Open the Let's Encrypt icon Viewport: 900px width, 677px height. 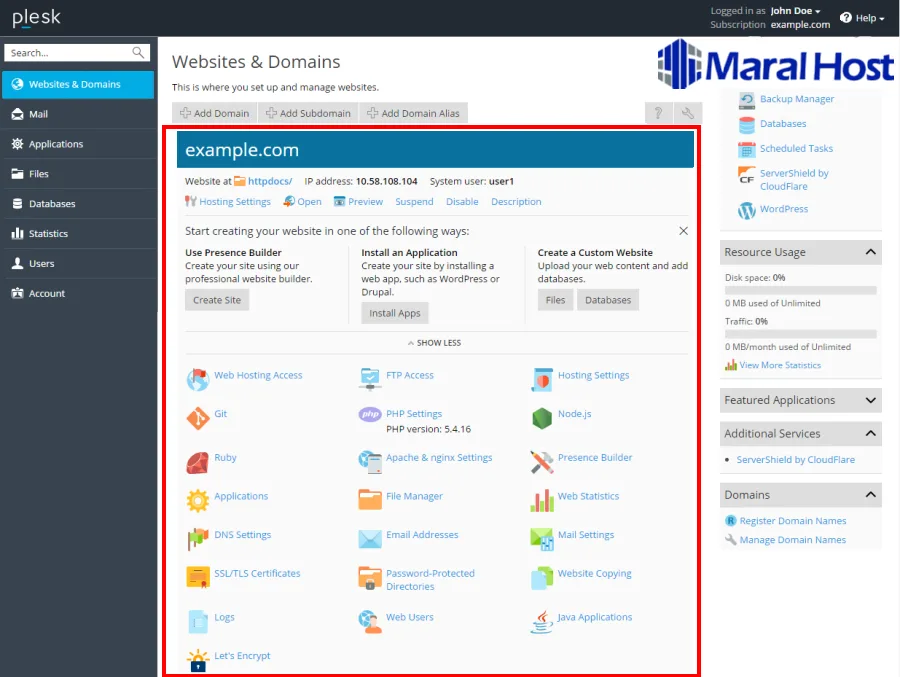(x=197, y=660)
